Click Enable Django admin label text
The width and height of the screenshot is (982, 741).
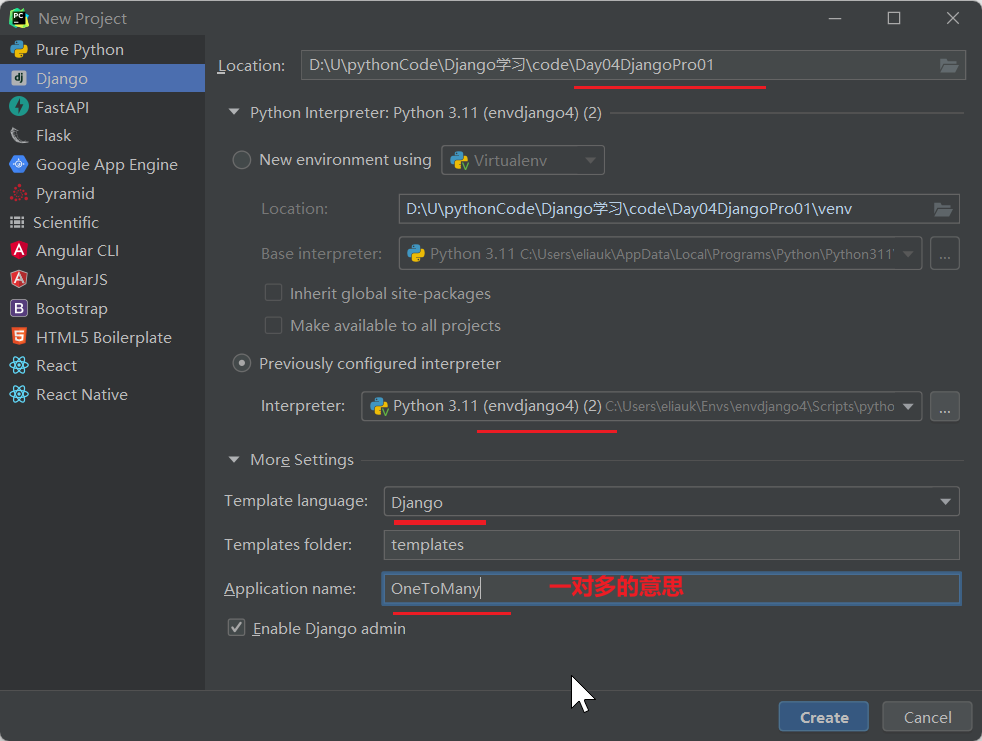[x=329, y=628]
